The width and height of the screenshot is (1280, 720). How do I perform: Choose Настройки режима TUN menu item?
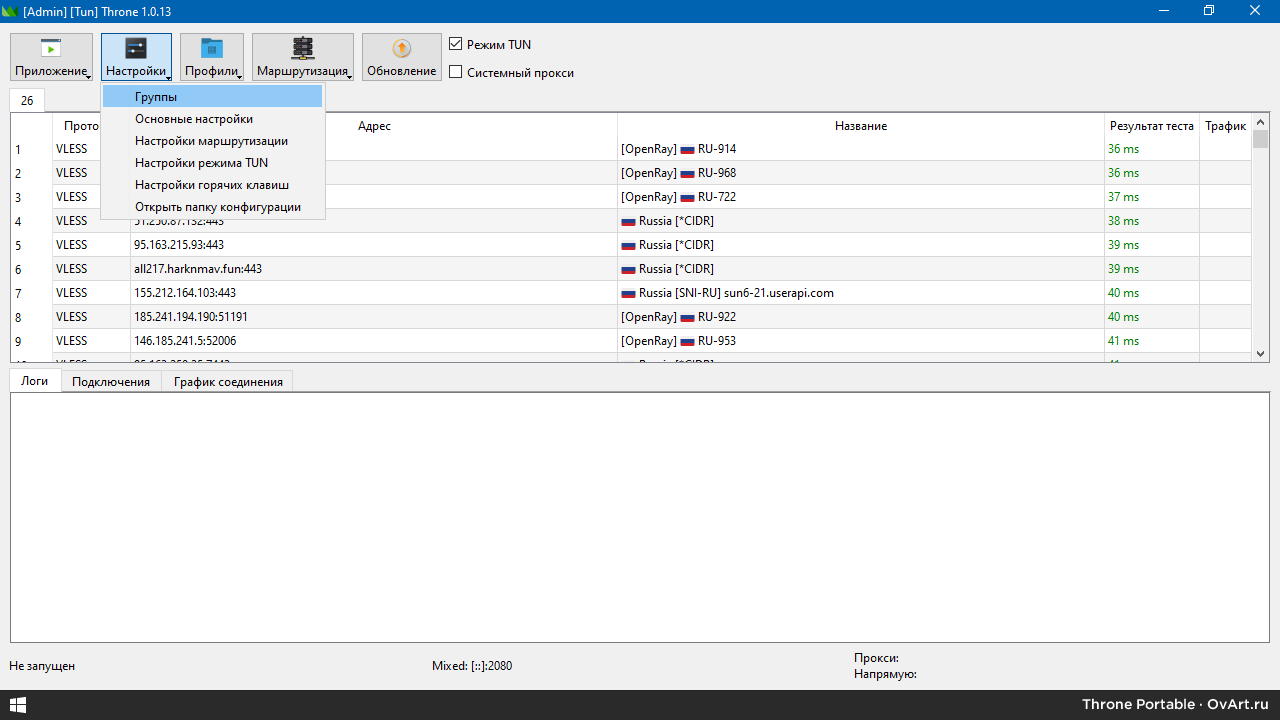tap(201, 163)
